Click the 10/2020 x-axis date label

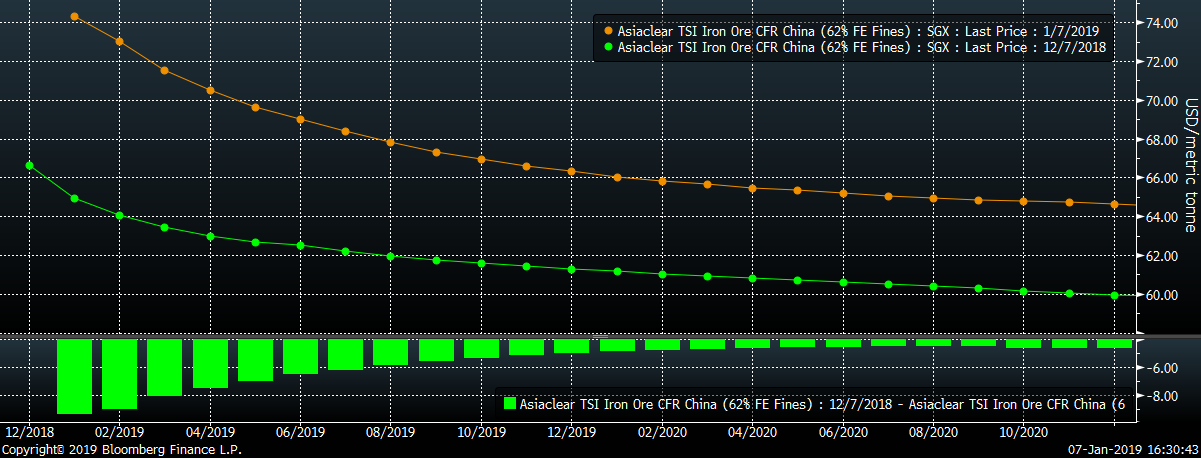coord(1023,433)
